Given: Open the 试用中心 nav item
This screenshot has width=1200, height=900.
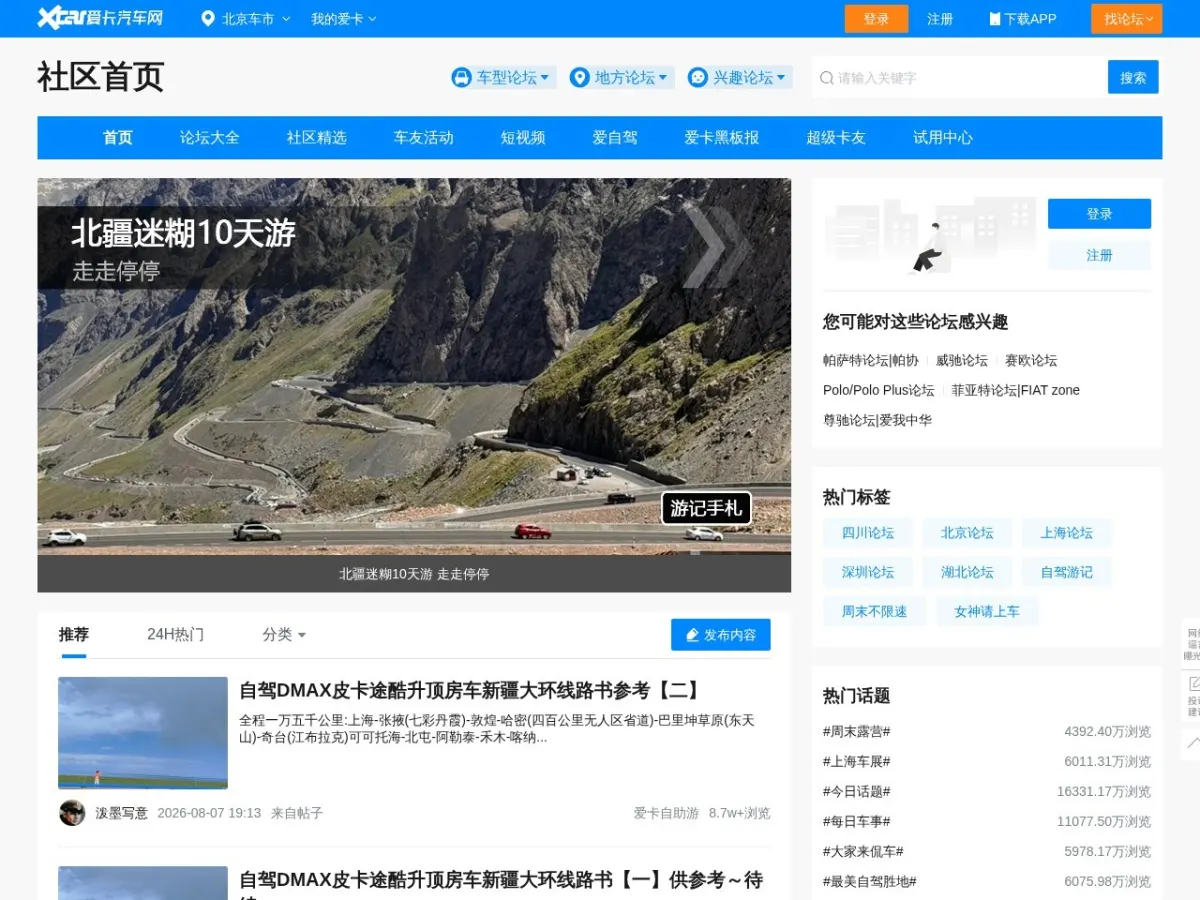Looking at the screenshot, I should pyautogui.click(x=943, y=138).
